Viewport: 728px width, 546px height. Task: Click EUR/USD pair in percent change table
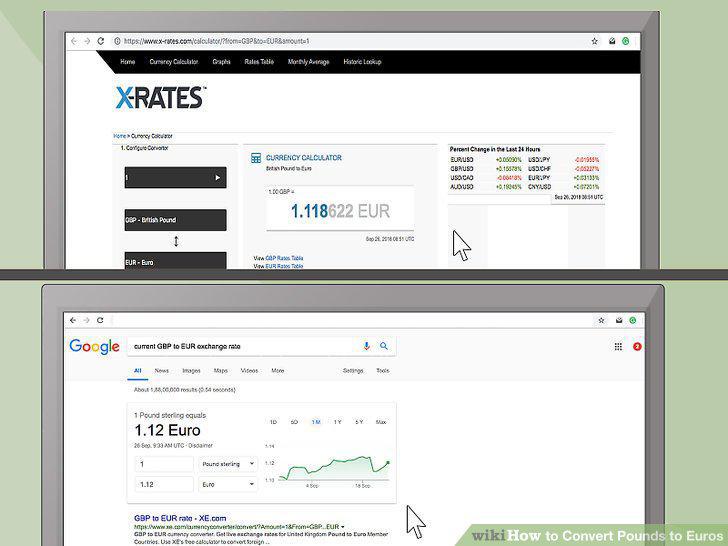pos(462,160)
